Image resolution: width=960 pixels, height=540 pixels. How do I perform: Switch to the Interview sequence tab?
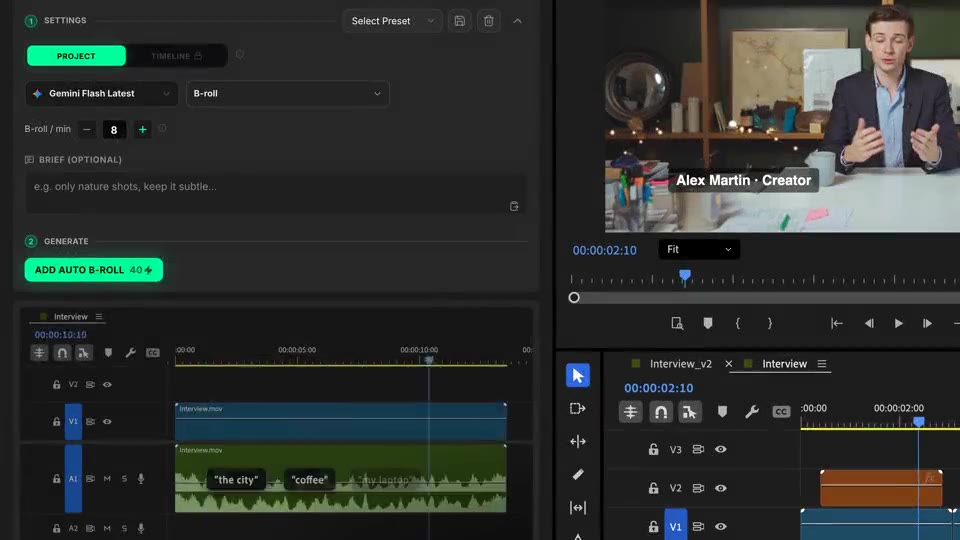[784, 364]
